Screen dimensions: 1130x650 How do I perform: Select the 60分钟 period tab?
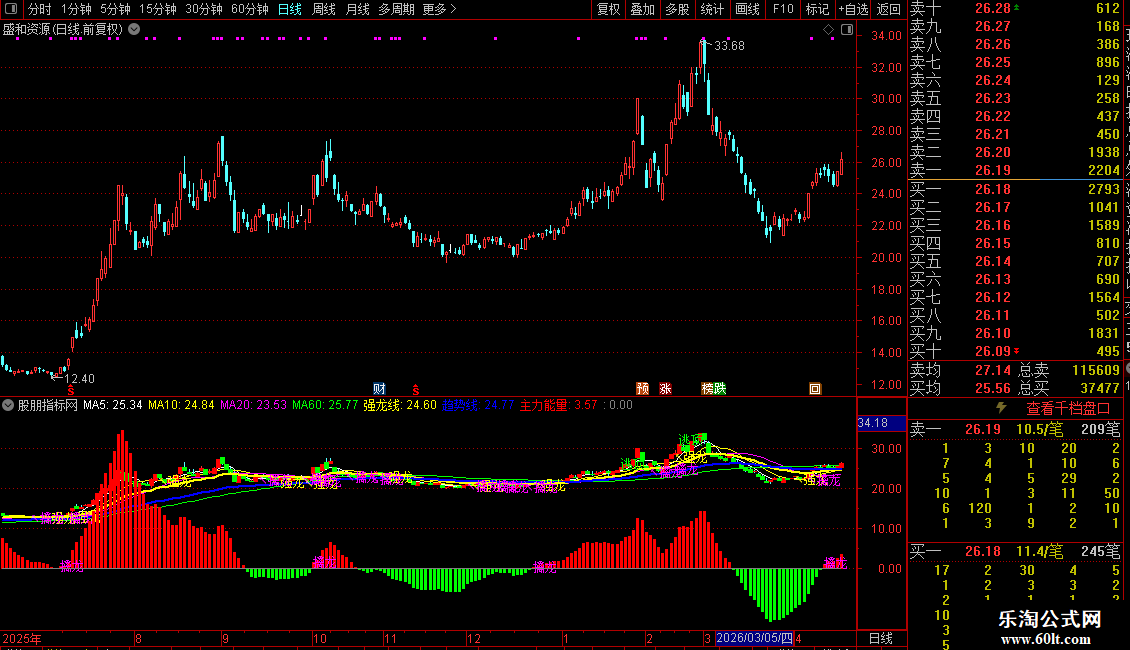250,9
